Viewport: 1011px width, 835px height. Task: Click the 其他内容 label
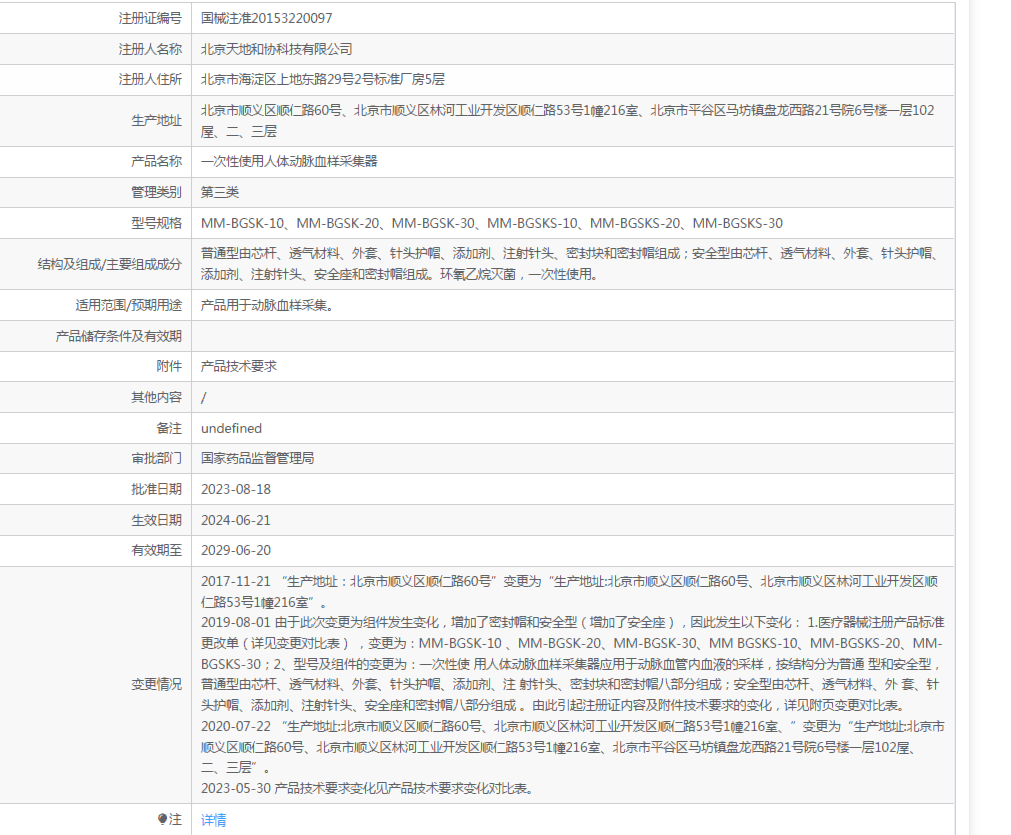pos(157,397)
